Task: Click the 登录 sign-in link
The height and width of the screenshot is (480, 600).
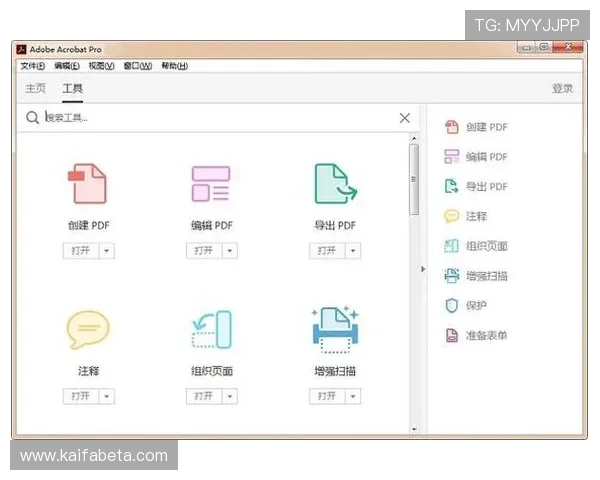Action: point(562,89)
